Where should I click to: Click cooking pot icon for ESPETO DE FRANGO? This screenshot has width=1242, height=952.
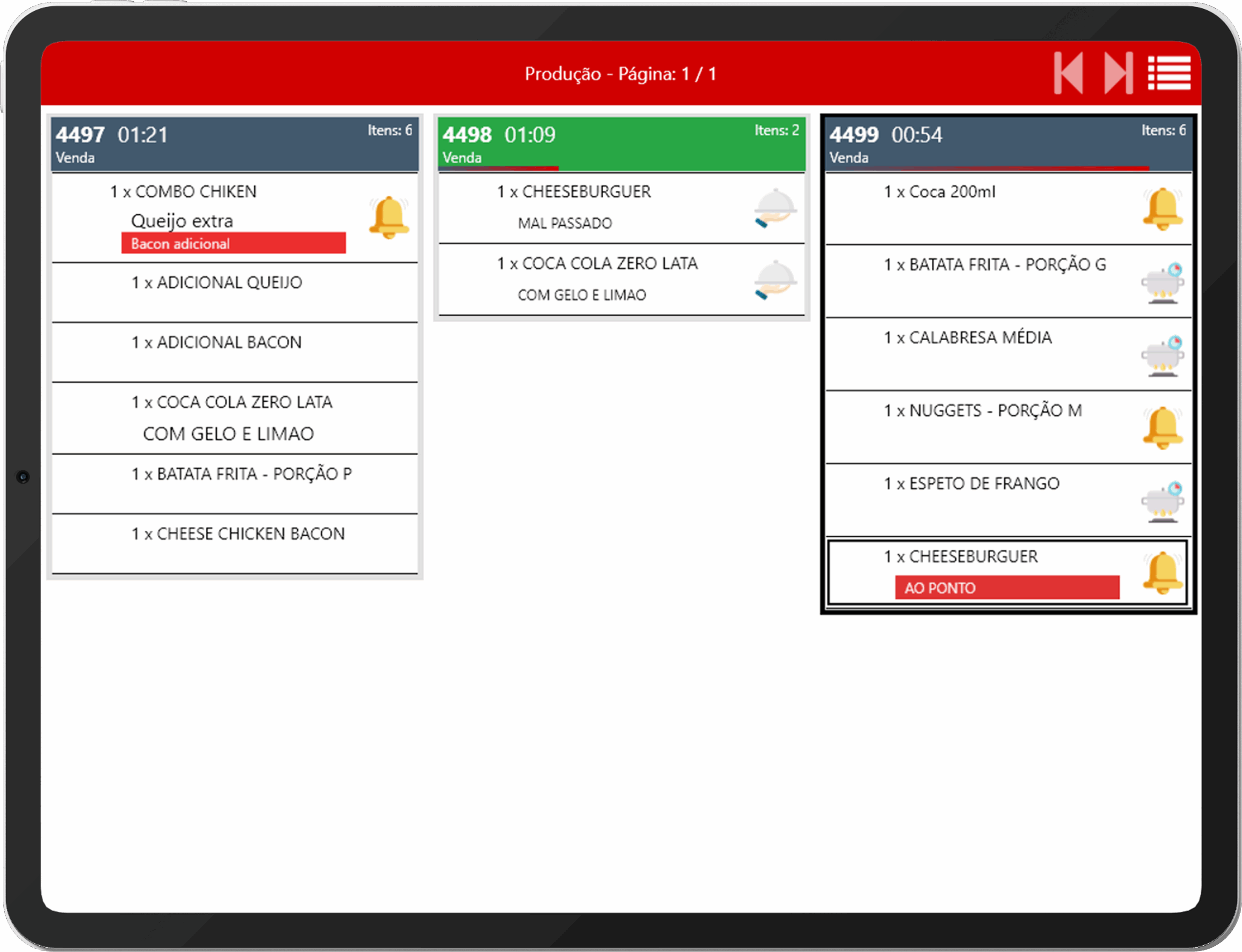[1162, 502]
